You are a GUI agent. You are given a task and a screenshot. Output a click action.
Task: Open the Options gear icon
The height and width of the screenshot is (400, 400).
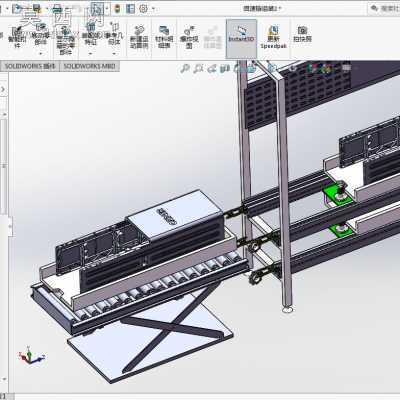tap(143, 9)
